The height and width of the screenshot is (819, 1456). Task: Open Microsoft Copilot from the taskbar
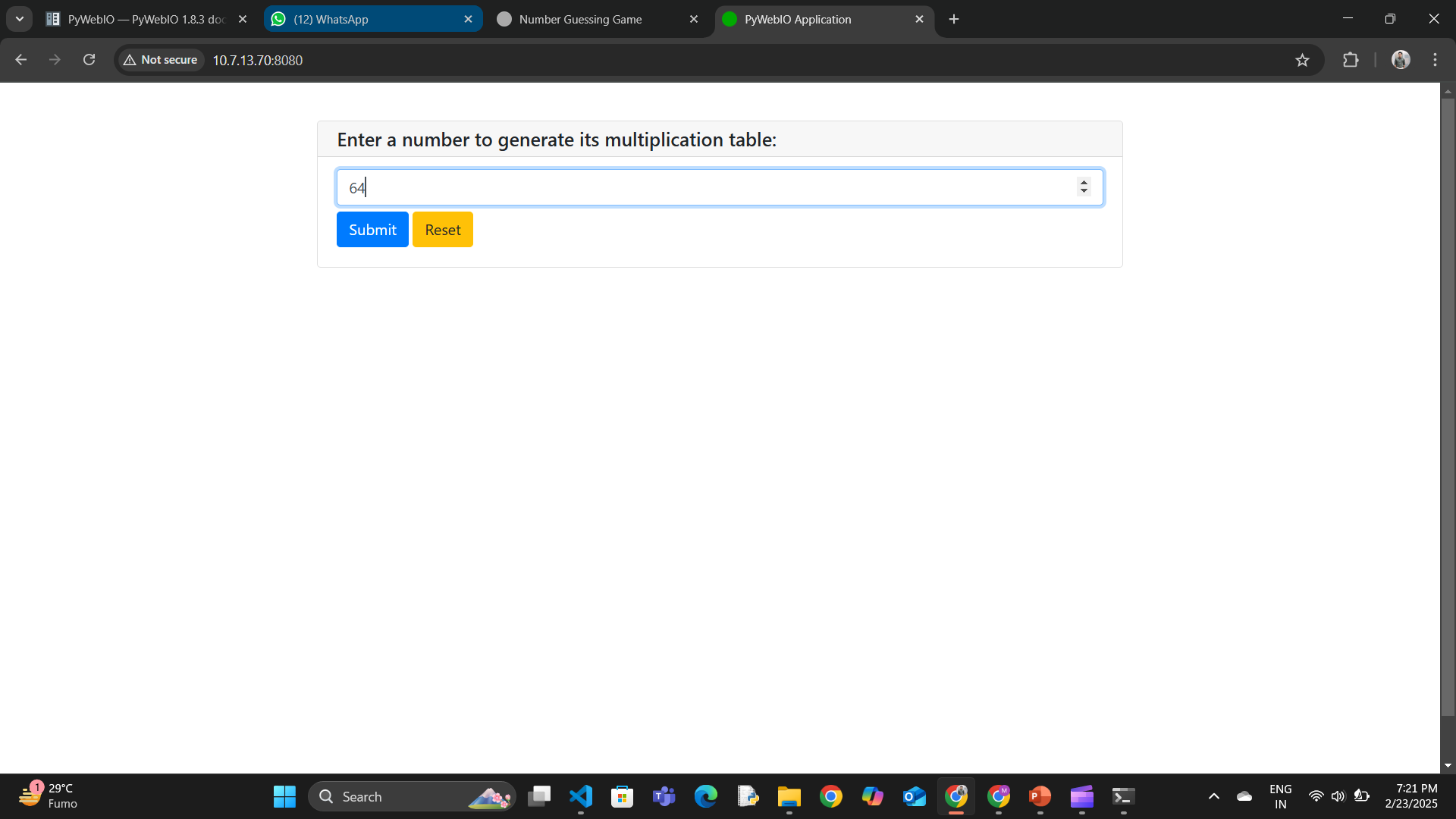(873, 796)
